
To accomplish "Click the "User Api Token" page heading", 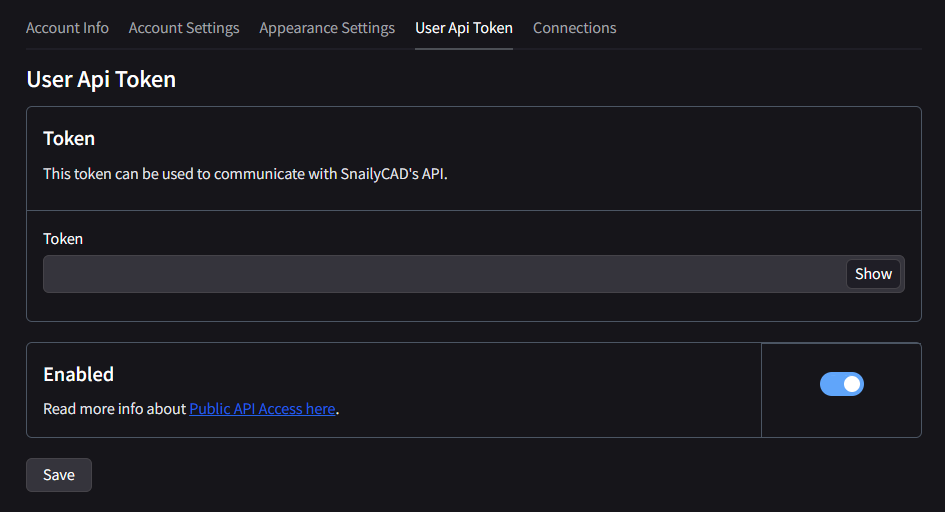I will click(101, 80).
